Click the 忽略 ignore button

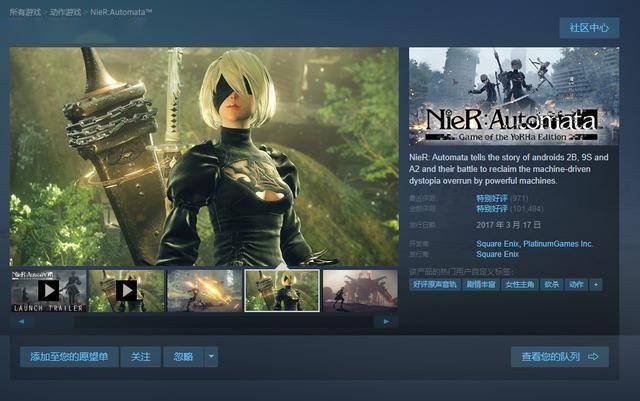coord(183,357)
